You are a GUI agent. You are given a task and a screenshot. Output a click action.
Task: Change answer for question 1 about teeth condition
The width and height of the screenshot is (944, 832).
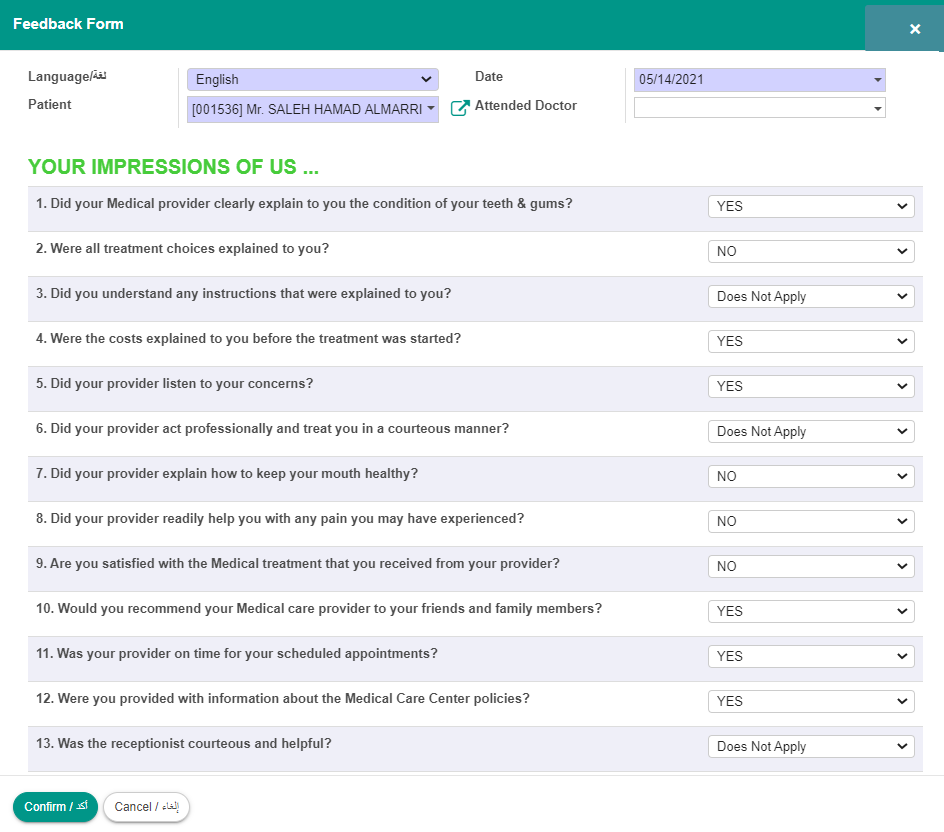tap(811, 206)
